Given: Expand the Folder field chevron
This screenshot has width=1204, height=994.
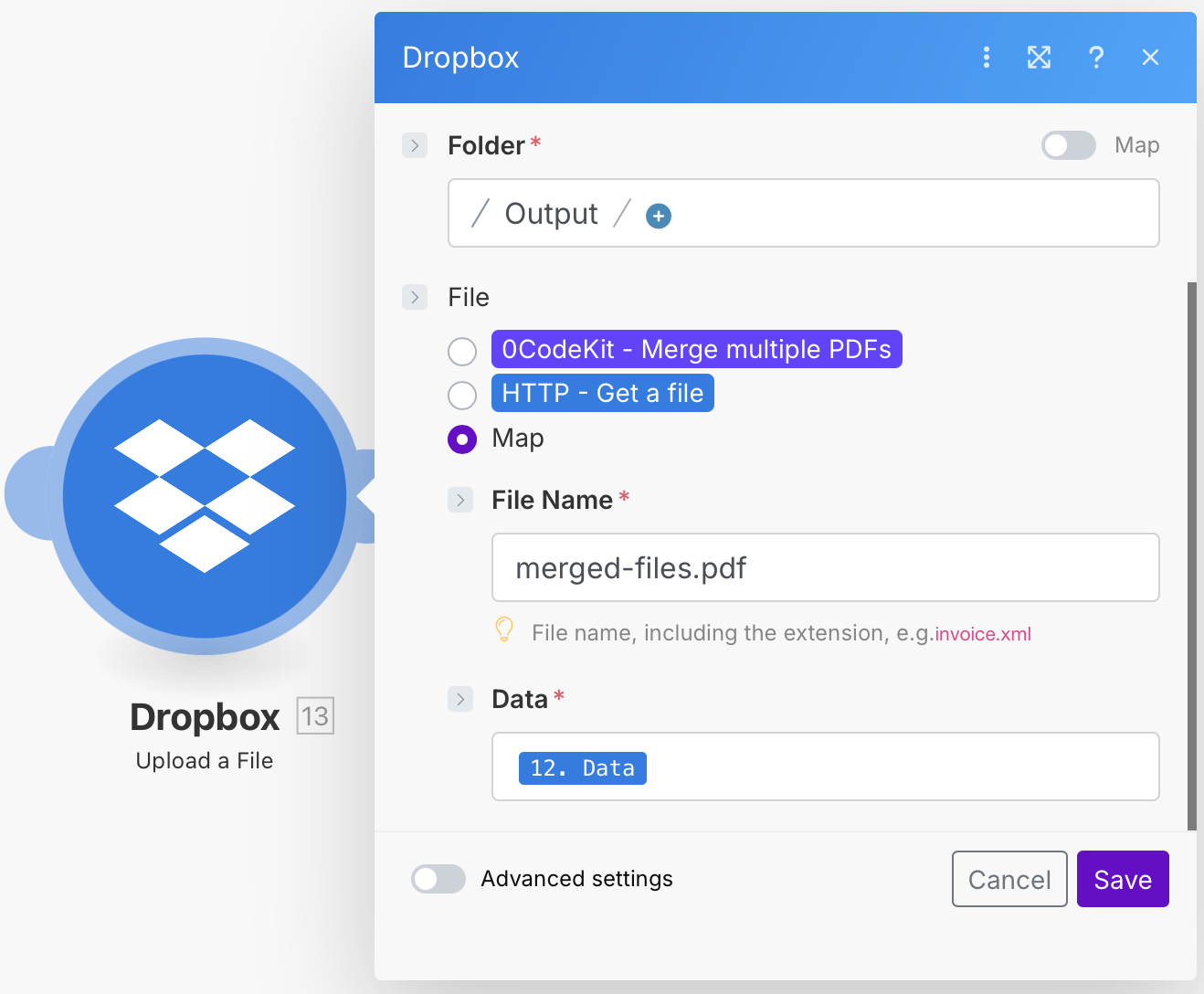Looking at the screenshot, I should [x=415, y=145].
